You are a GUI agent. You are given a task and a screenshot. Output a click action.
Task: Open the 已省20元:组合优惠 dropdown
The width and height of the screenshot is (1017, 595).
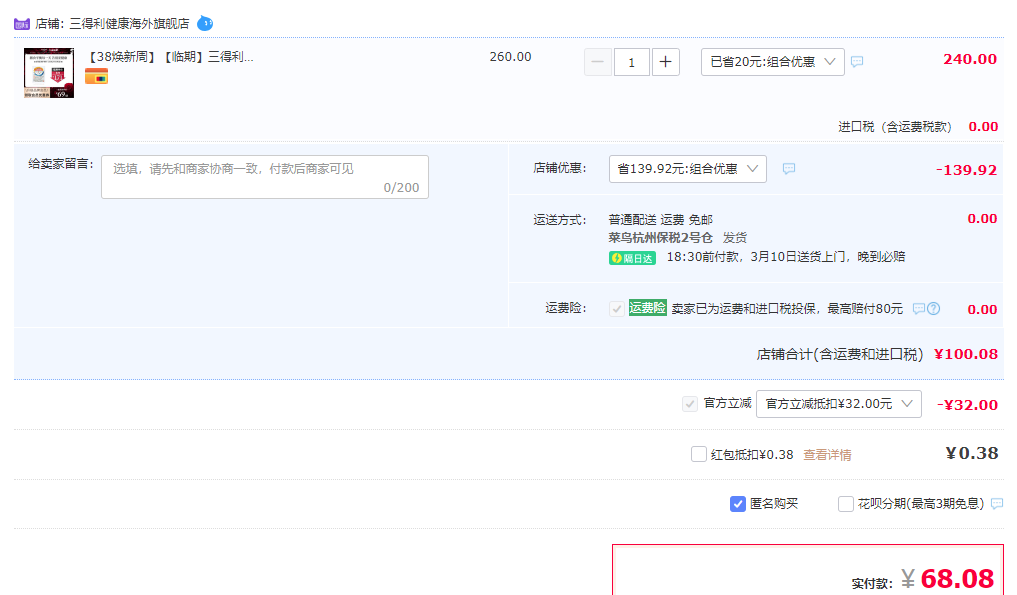[x=772, y=62]
